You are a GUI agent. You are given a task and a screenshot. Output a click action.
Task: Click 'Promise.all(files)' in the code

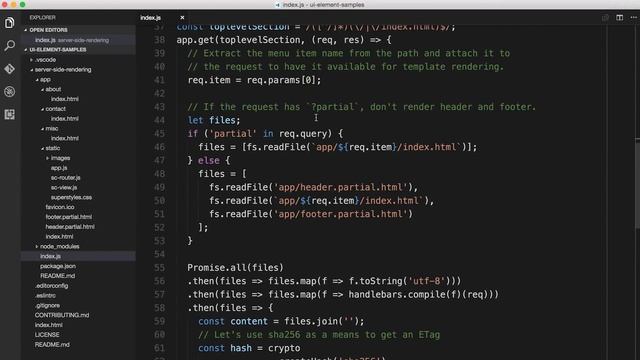click(x=235, y=267)
